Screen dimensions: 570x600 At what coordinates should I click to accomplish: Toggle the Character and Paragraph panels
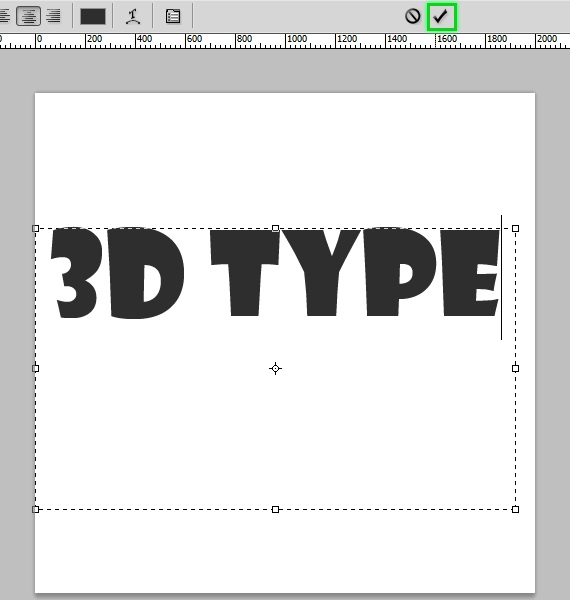click(173, 16)
